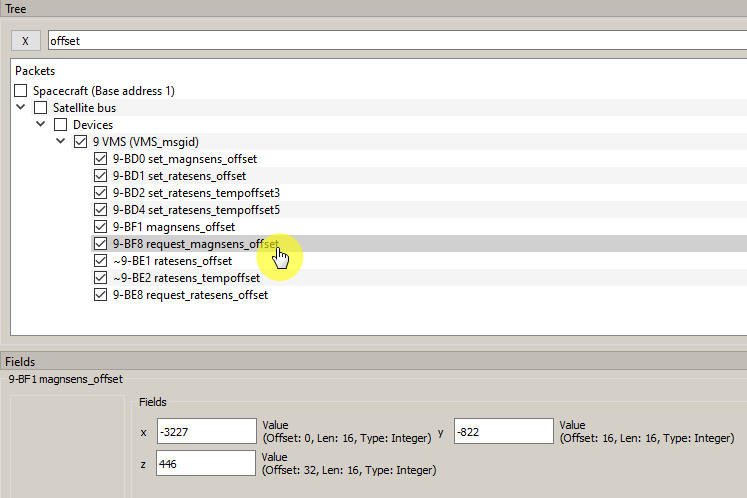Click the z field containing 446
The width and height of the screenshot is (747, 498).
coord(206,463)
